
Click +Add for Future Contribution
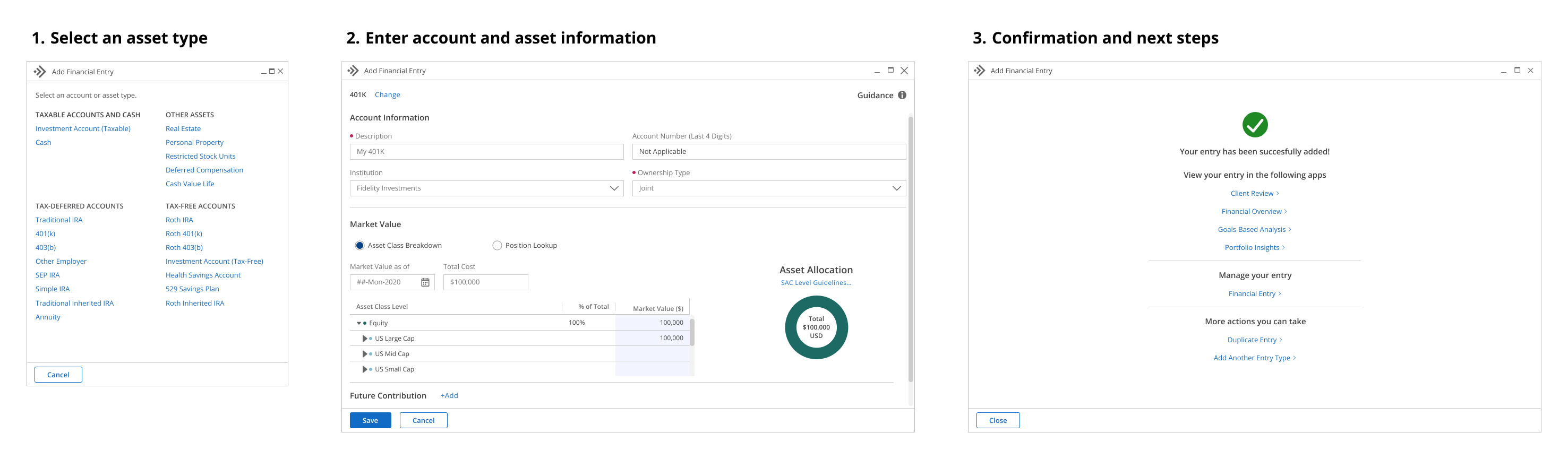(449, 396)
